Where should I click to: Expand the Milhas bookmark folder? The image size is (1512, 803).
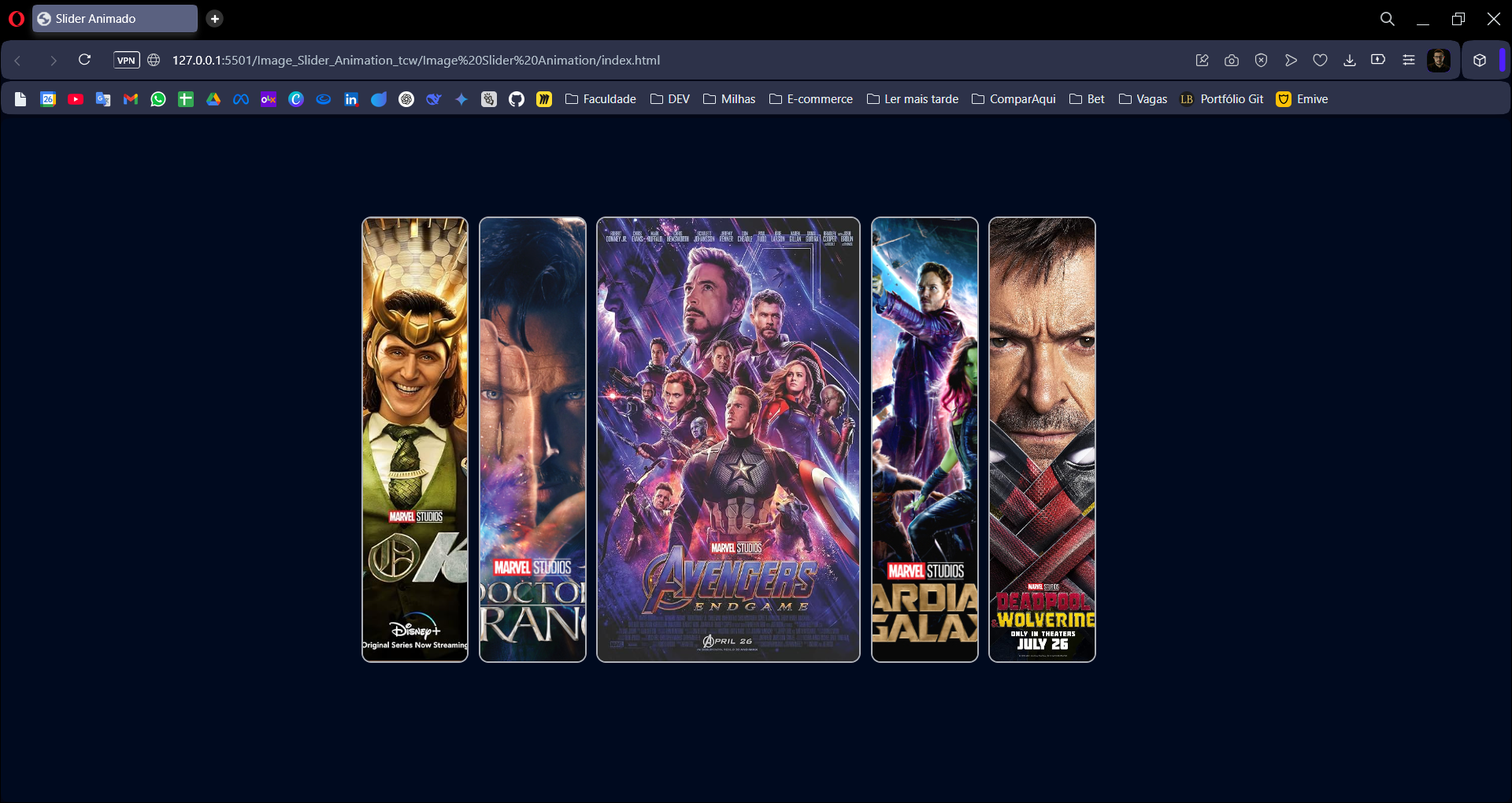[x=729, y=99]
